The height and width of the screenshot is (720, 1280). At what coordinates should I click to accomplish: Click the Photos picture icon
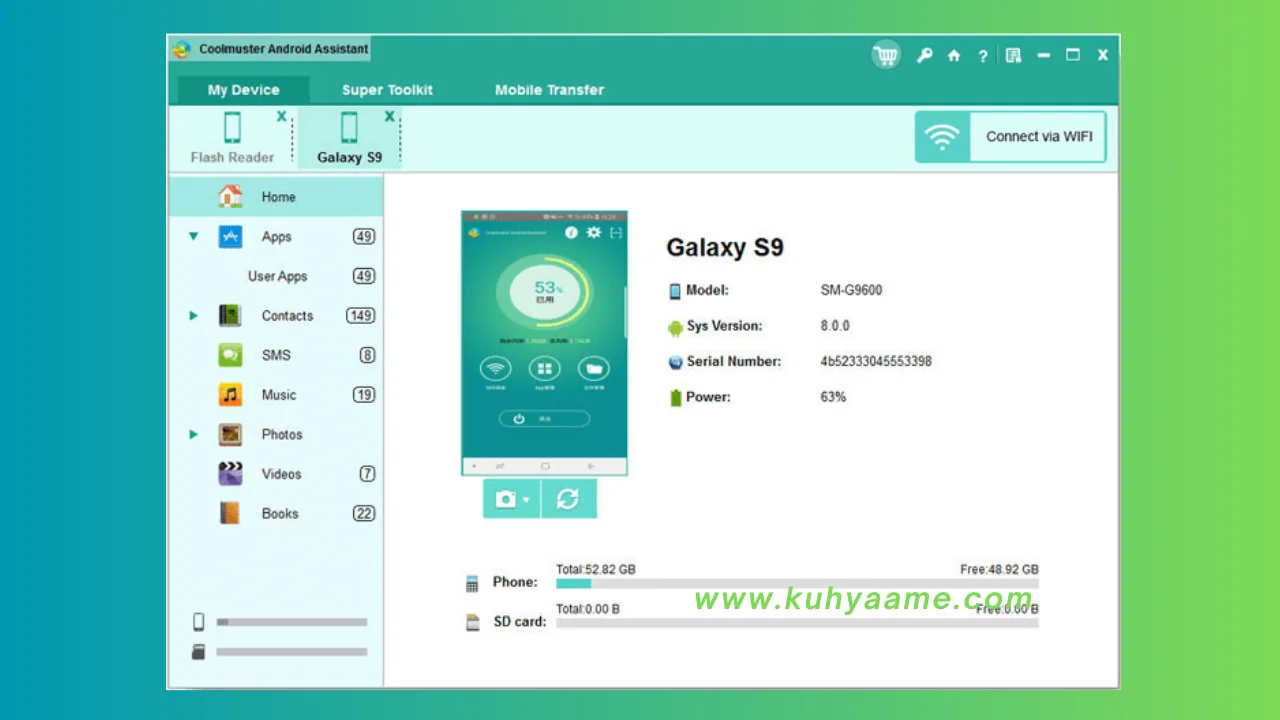pos(230,434)
